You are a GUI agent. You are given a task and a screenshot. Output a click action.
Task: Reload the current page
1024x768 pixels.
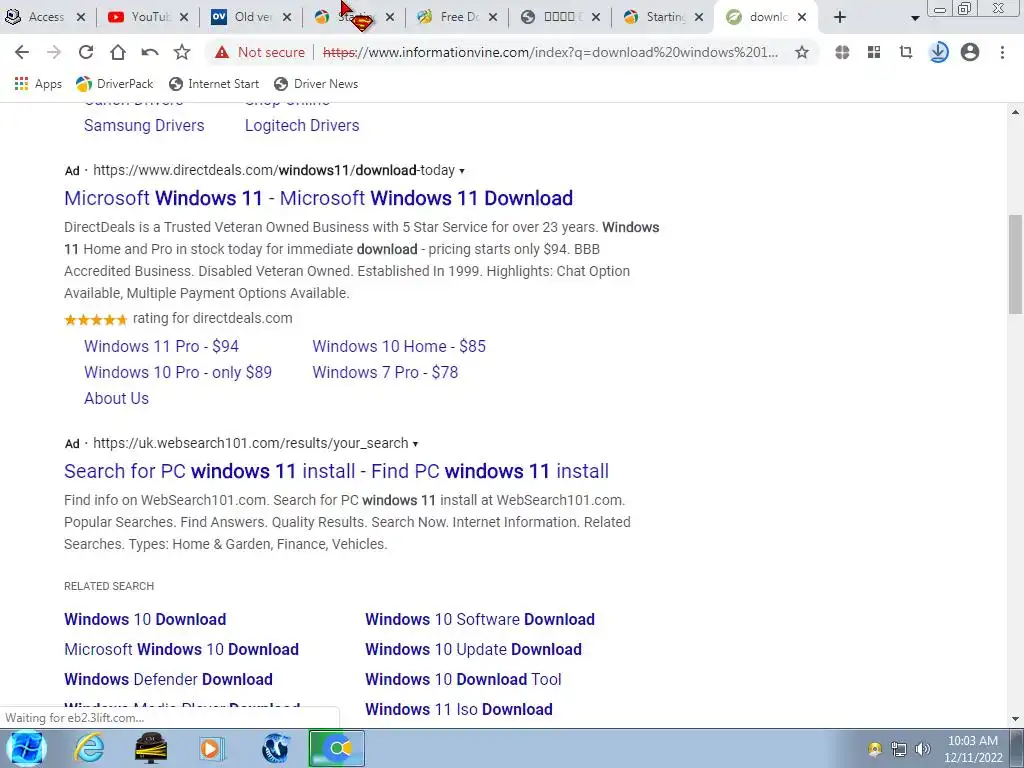click(86, 52)
